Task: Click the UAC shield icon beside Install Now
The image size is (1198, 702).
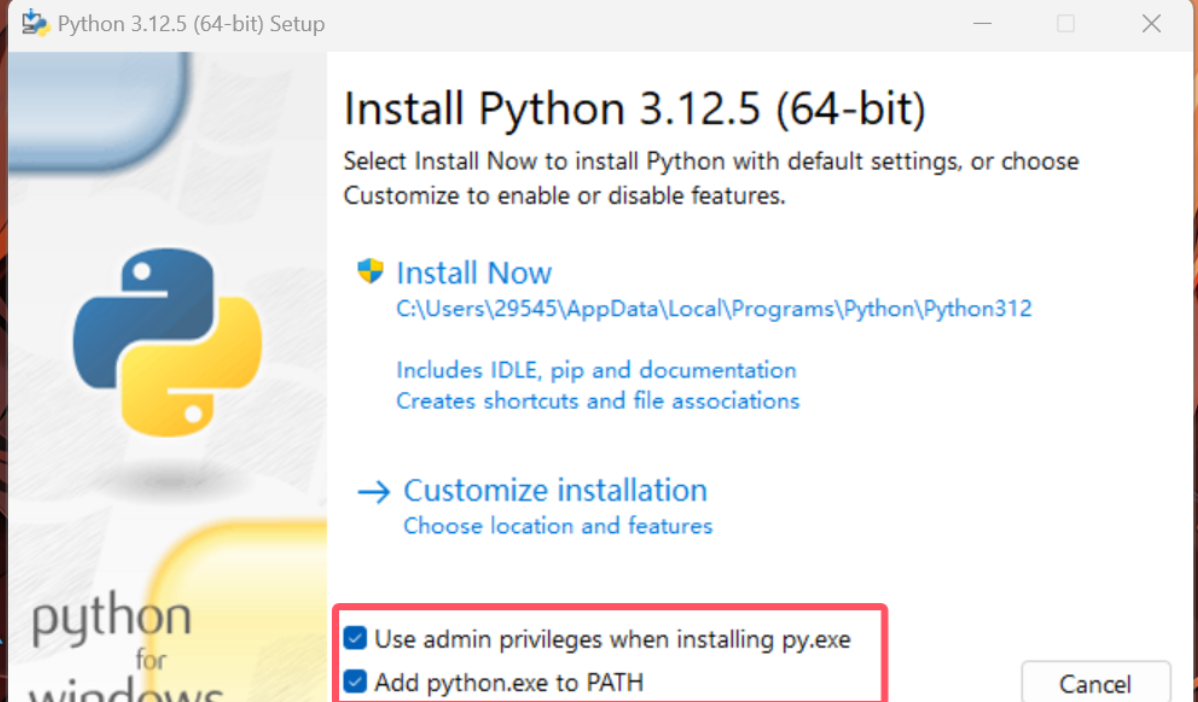Action: tap(370, 271)
